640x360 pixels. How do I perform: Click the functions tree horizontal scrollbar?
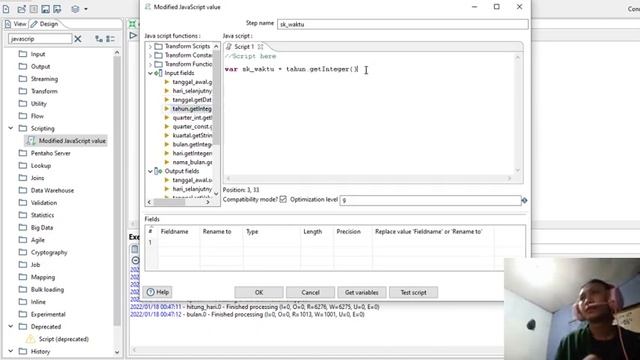coord(178,202)
